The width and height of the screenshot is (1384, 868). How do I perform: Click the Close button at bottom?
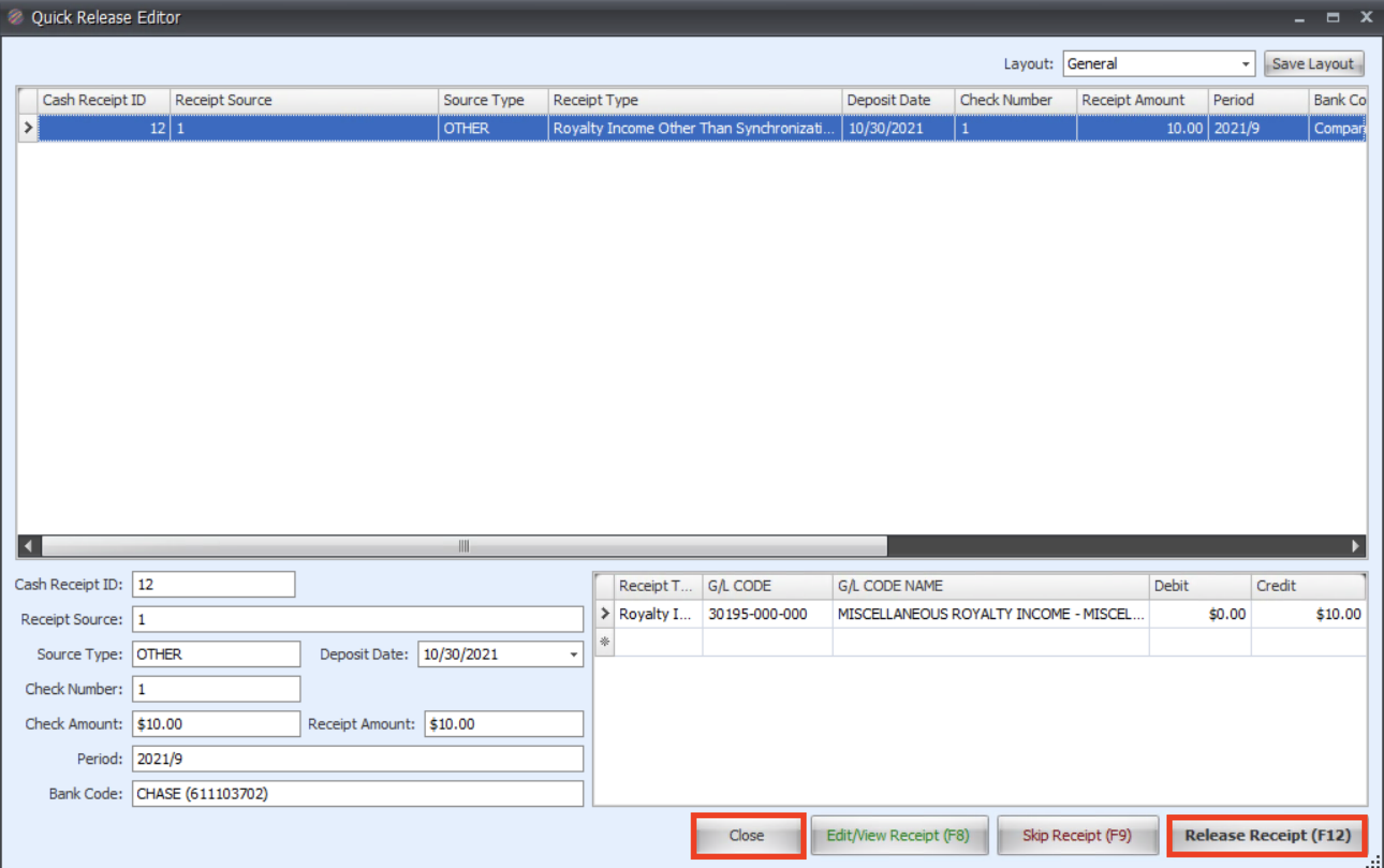[x=747, y=835]
